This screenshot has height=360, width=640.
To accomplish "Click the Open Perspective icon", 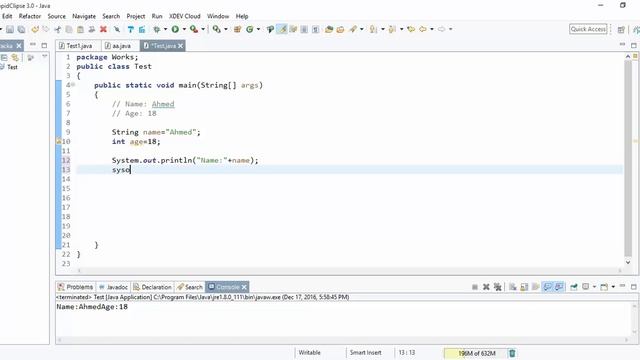I will pos(621,29).
